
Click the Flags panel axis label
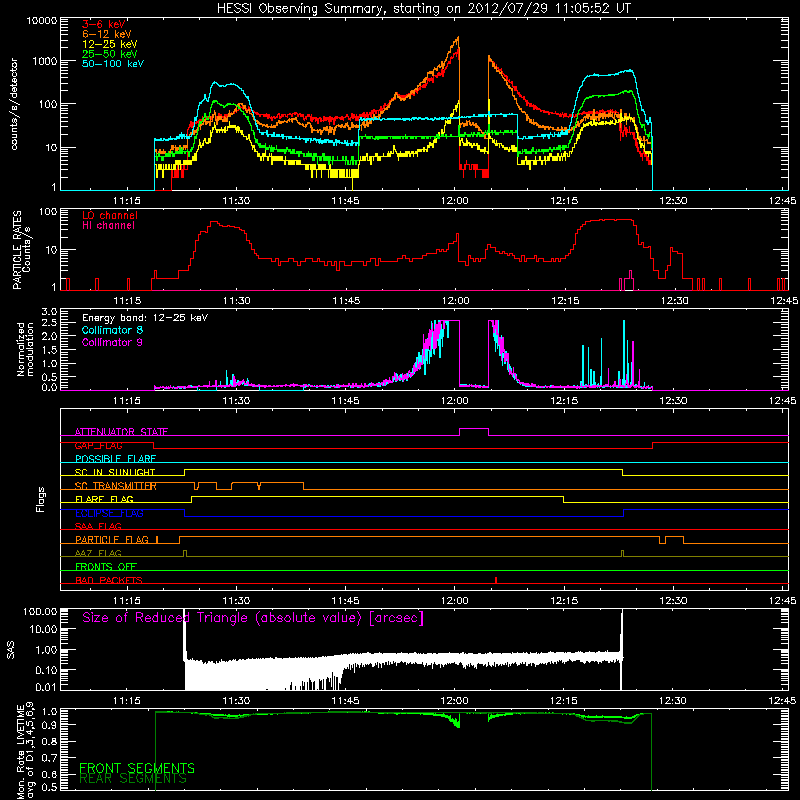[x=41, y=499]
